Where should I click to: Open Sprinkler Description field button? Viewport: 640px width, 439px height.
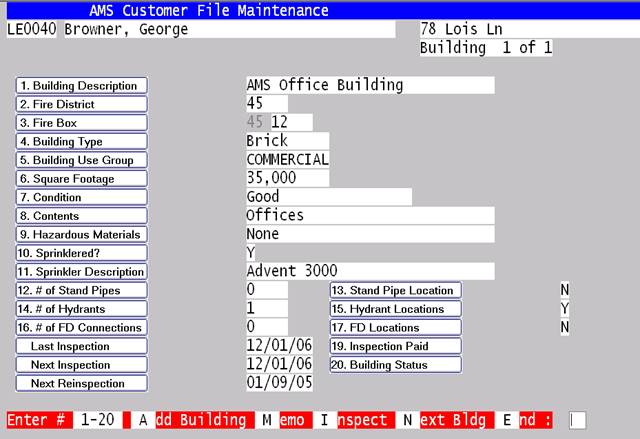[82, 272]
